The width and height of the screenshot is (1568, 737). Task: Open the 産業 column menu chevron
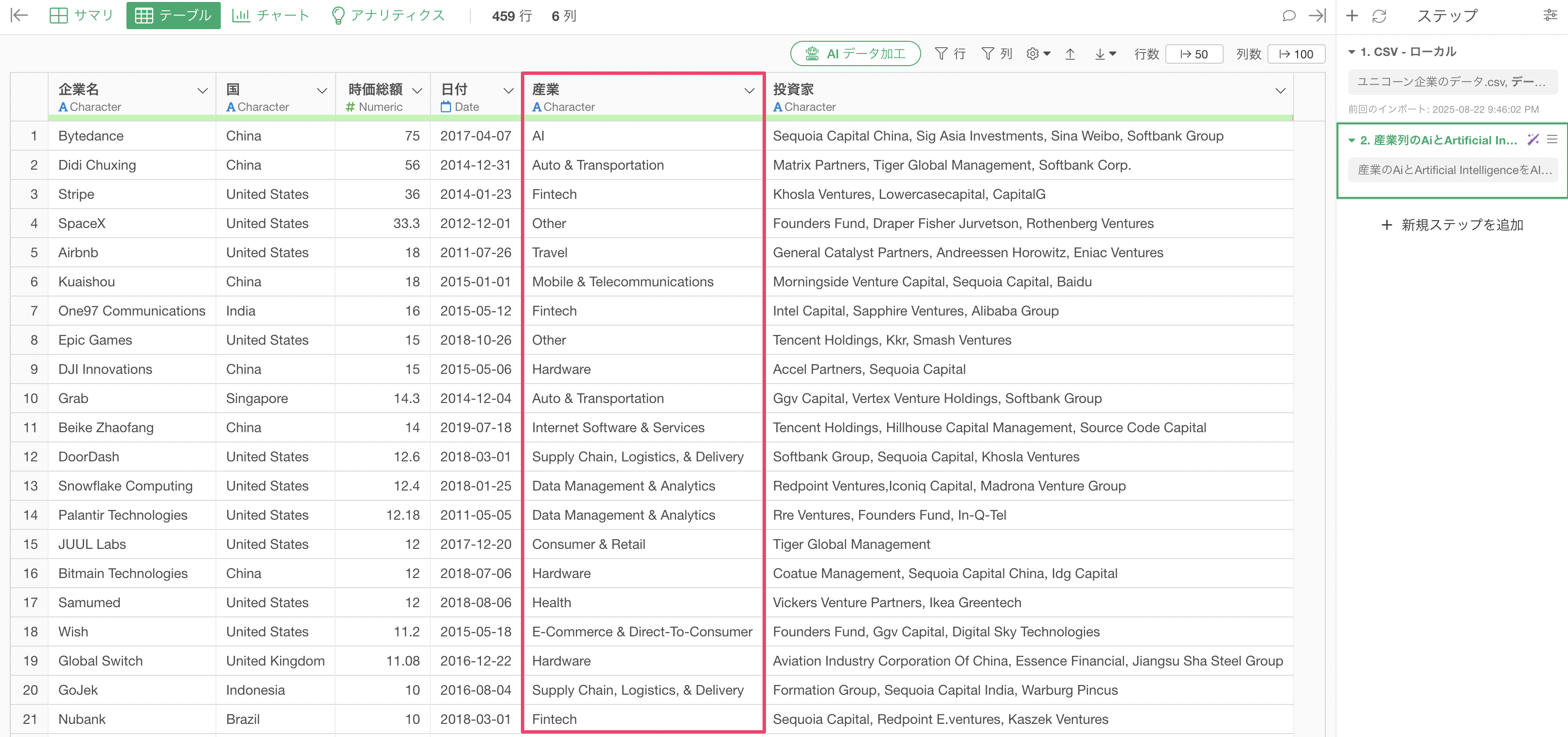coord(749,91)
